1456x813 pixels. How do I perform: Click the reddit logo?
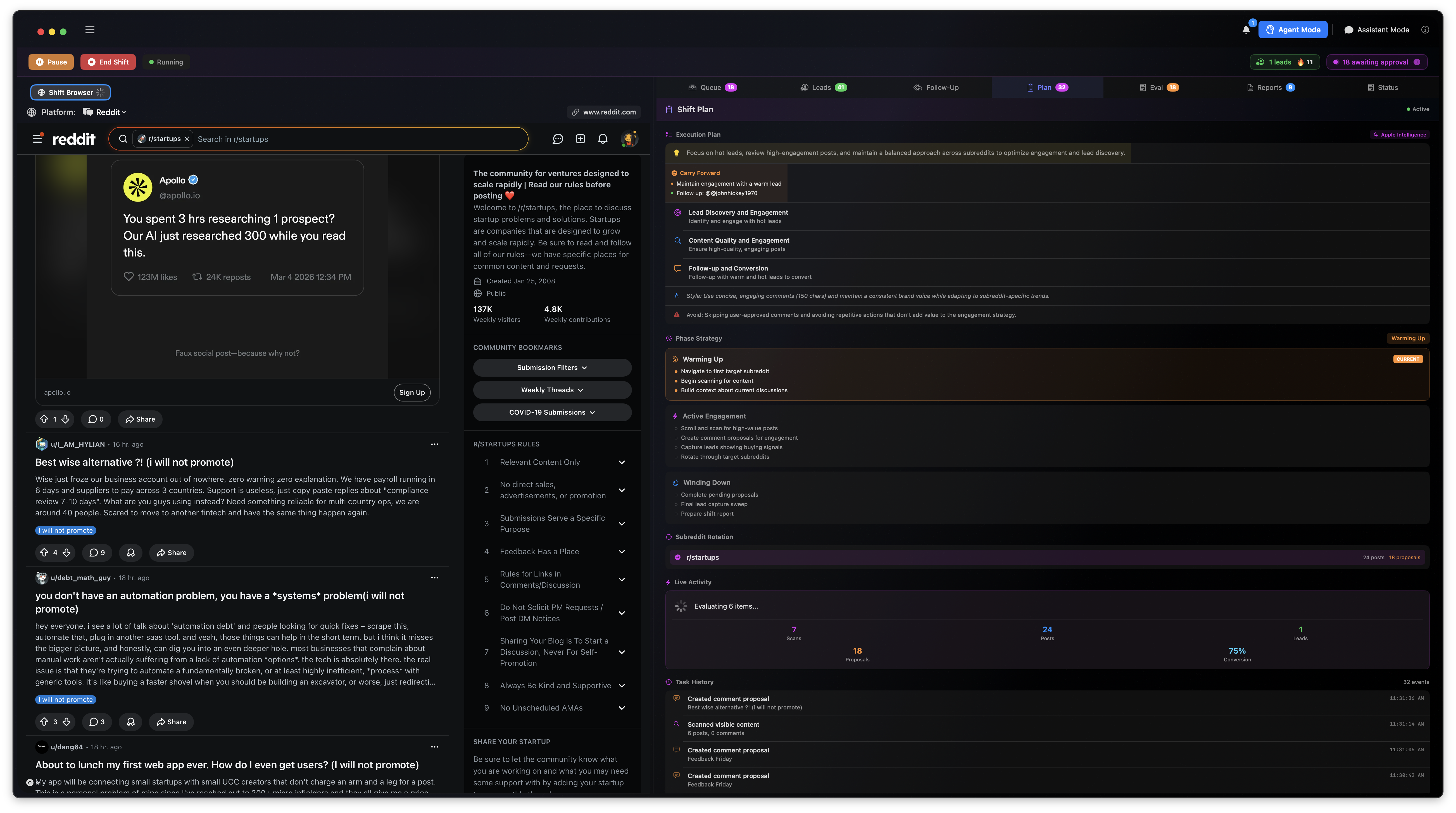[74, 139]
